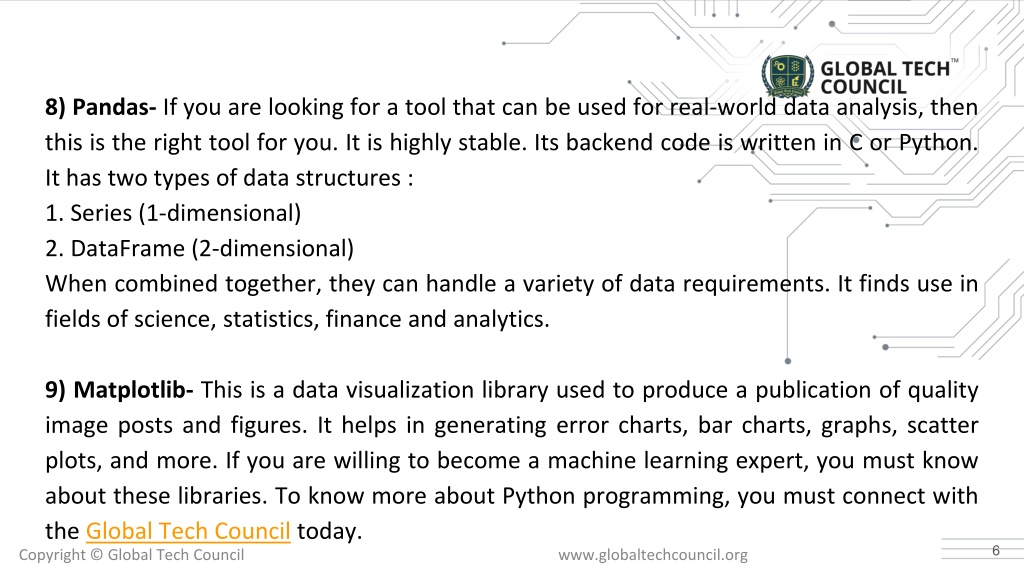
Task: Click the GLOBAL TECH COUNCIL logo text
Action: (x=885, y=78)
